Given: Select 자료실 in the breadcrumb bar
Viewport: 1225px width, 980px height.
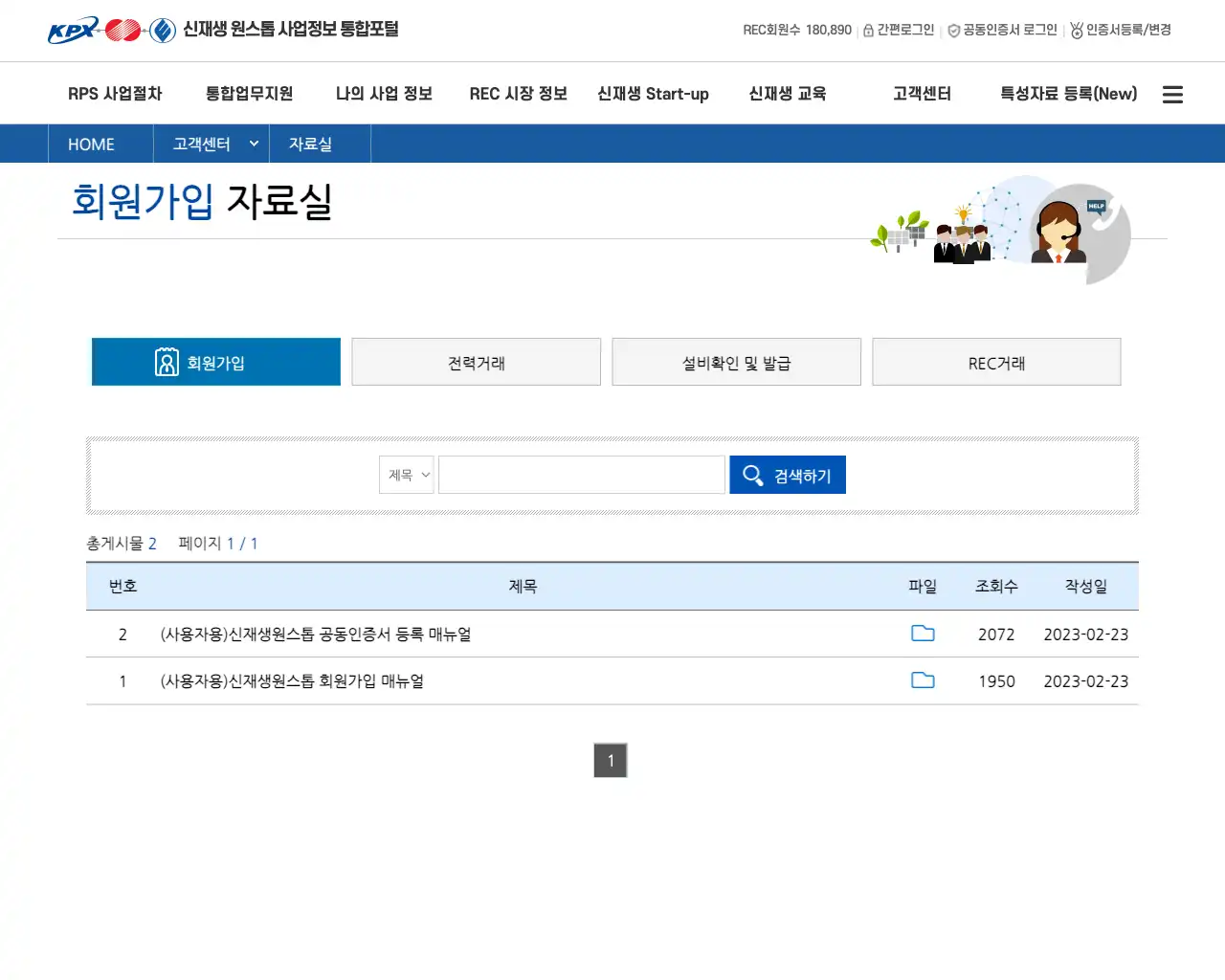Looking at the screenshot, I should [310, 144].
